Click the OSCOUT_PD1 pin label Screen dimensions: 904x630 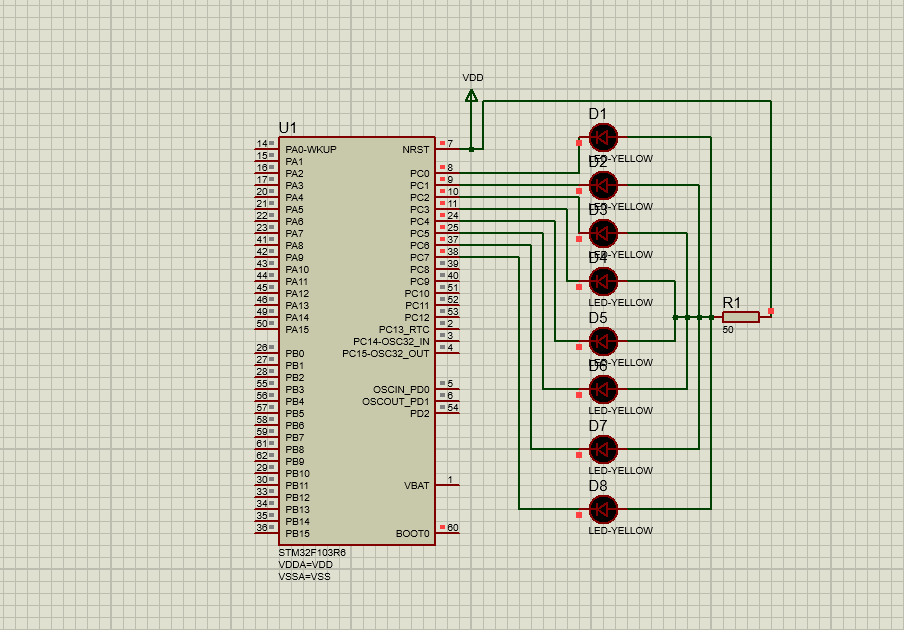click(396, 402)
